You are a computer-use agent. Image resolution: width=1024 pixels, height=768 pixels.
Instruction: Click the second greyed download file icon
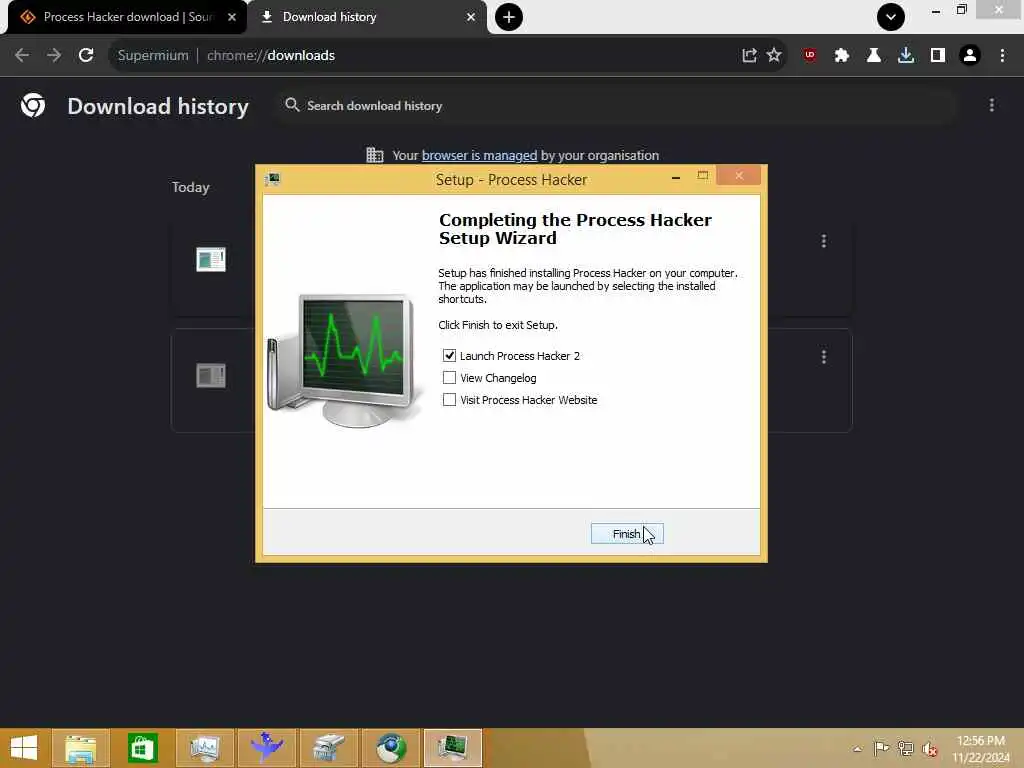[x=211, y=376]
